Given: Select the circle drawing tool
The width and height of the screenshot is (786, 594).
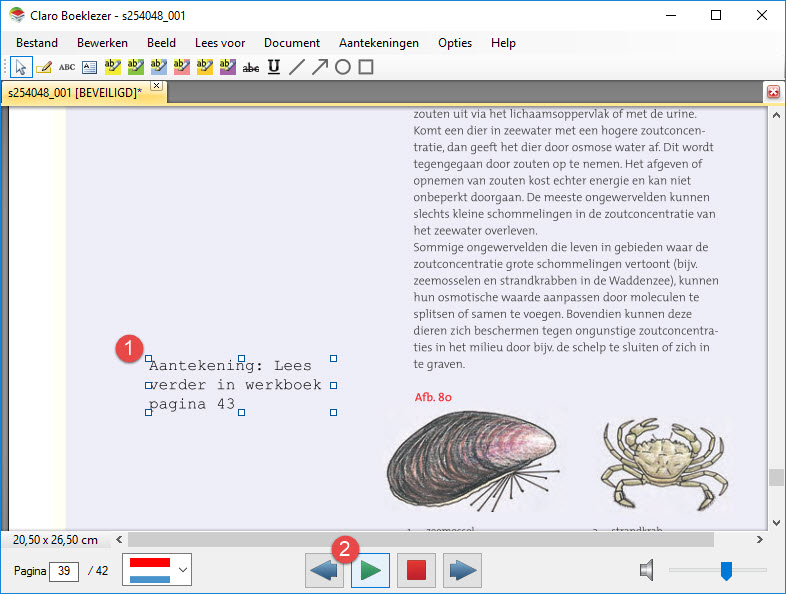Looking at the screenshot, I should [343, 67].
